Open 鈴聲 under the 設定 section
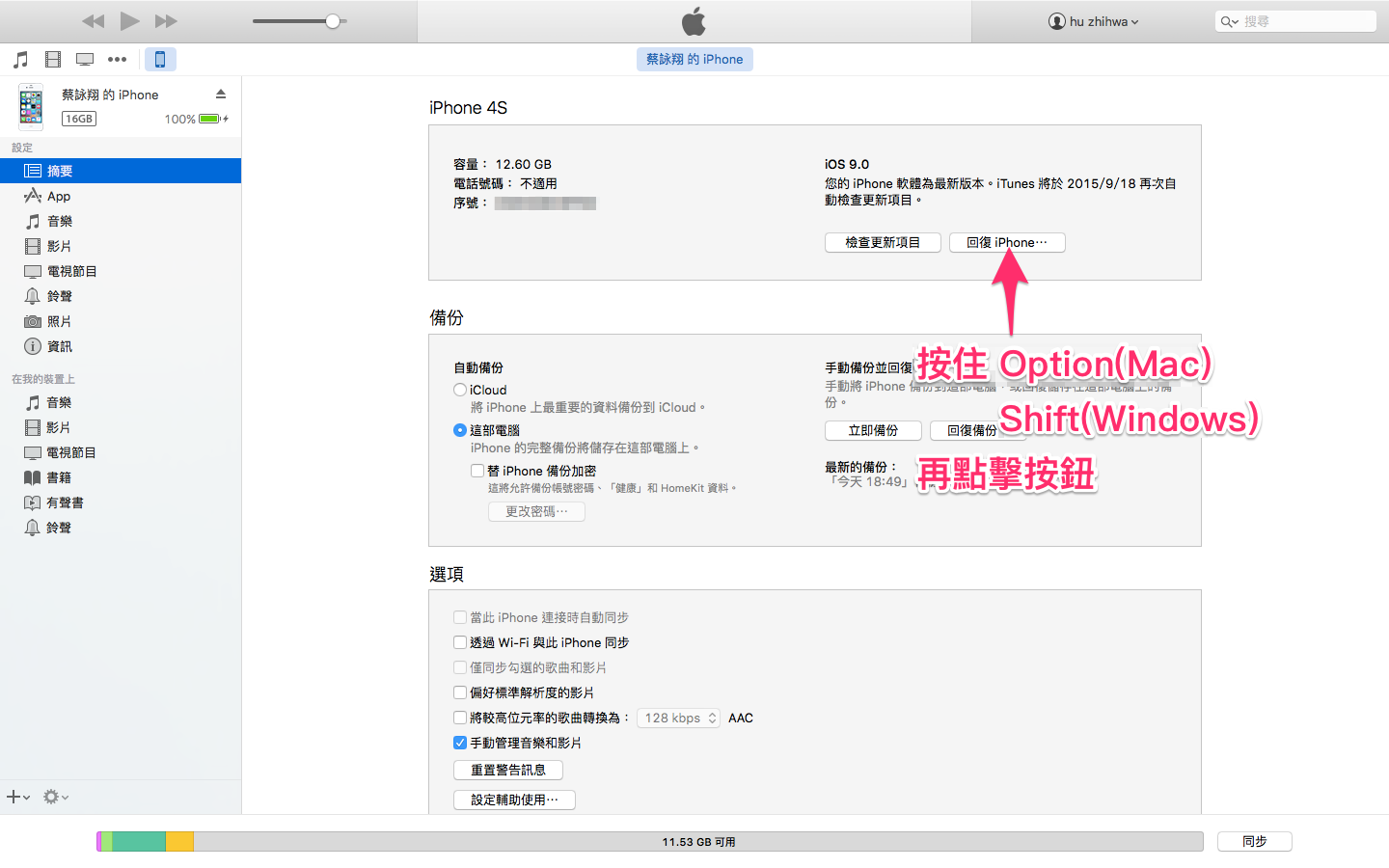The width and height of the screenshot is (1389, 868). click(x=121, y=296)
